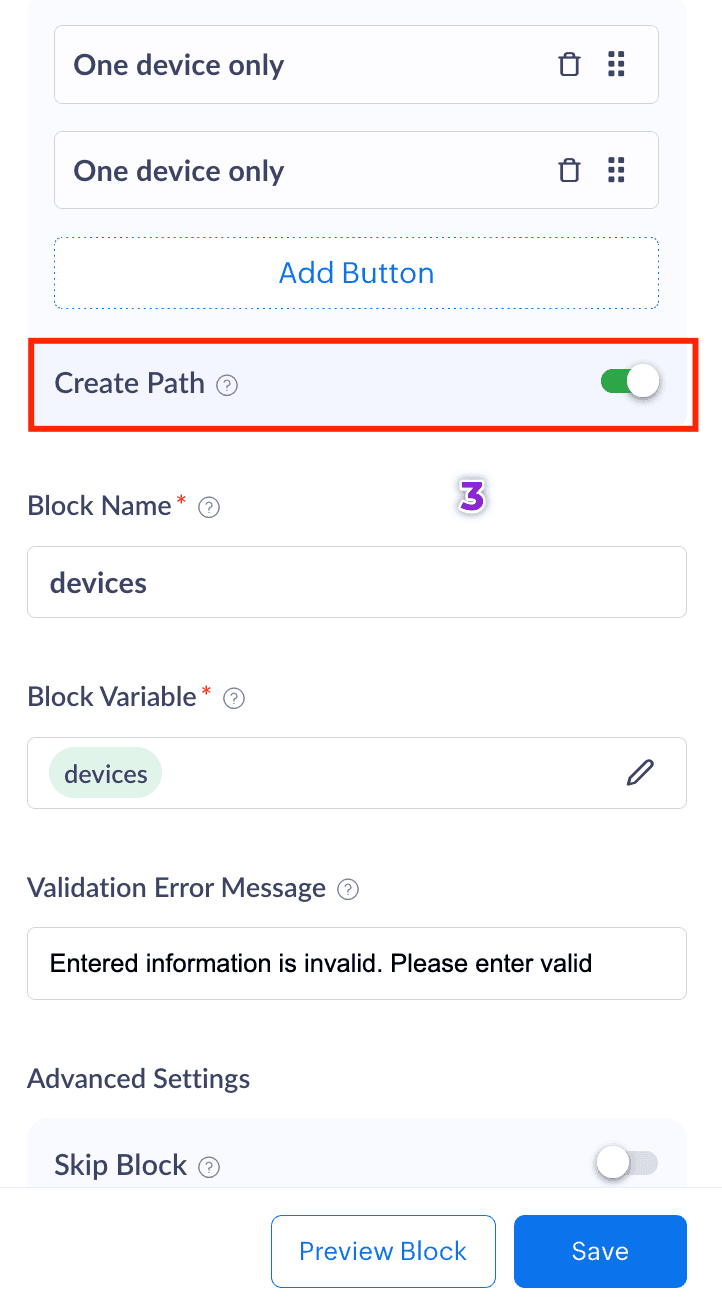Edit the Block Variable with pencil icon
The width and height of the screenshot is (722, 1298).
pos(640,773)
